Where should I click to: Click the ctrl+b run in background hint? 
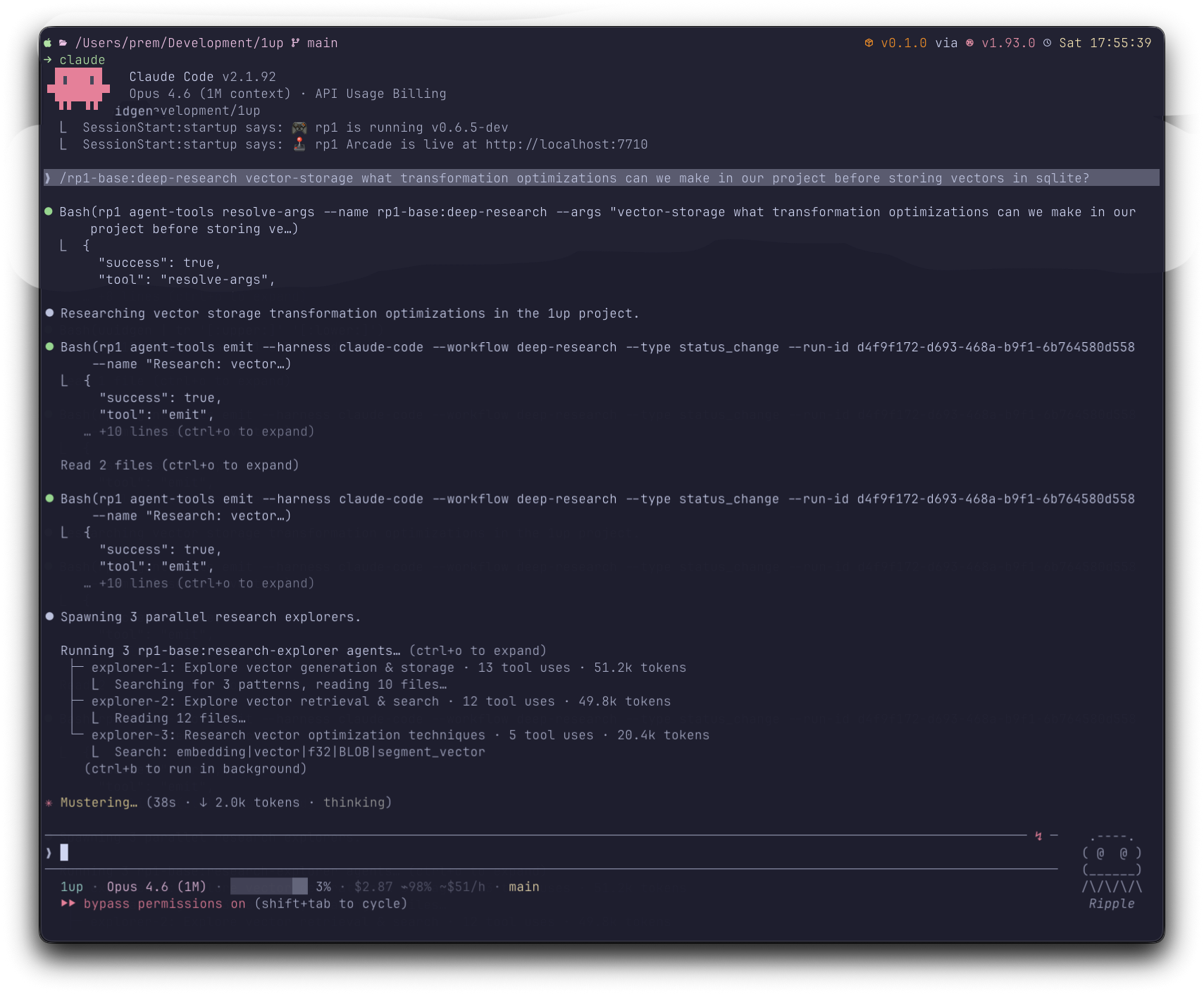(195, 769)
